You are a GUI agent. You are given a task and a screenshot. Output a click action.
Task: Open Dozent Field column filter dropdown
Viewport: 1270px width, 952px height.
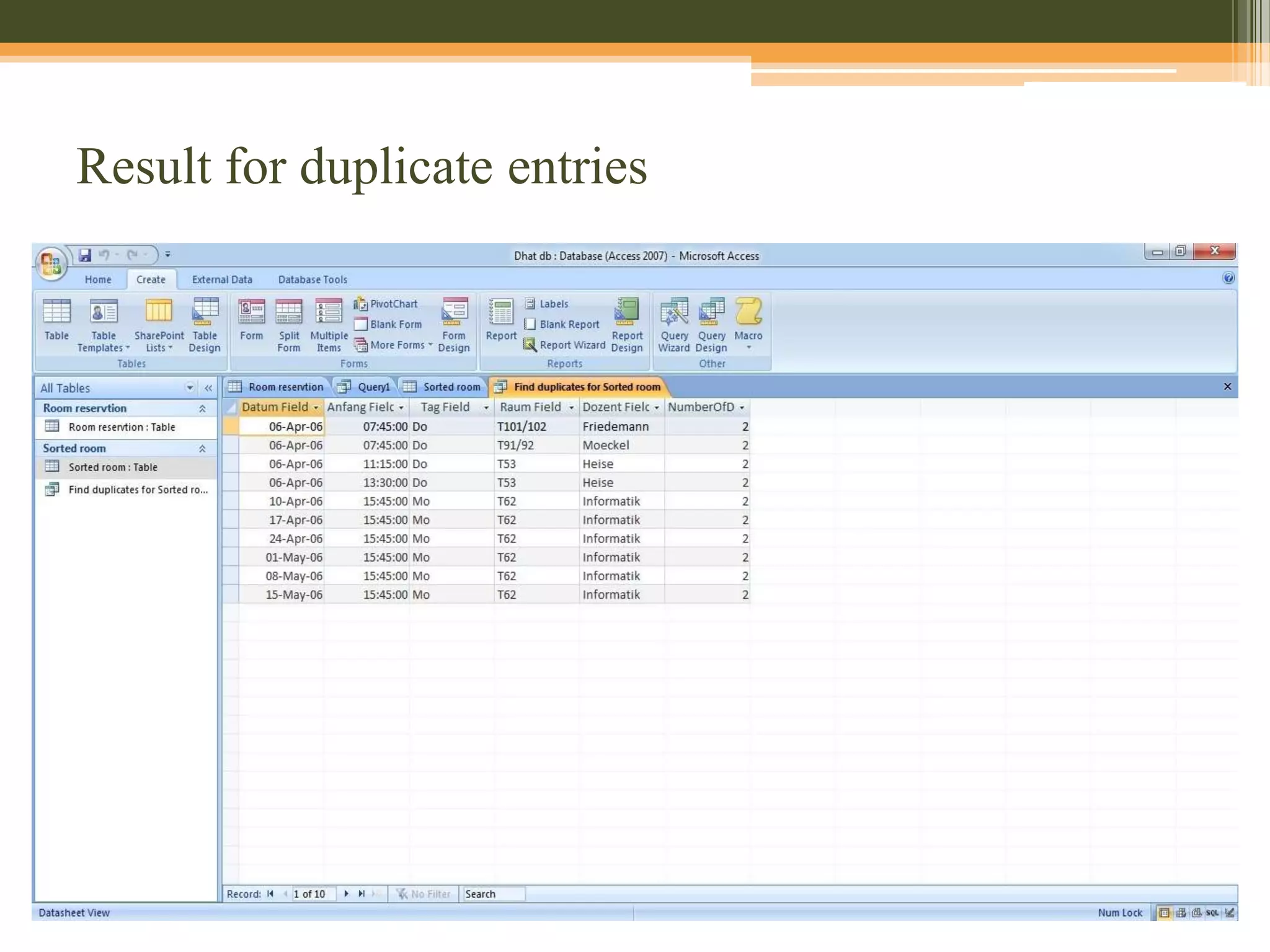657,408
